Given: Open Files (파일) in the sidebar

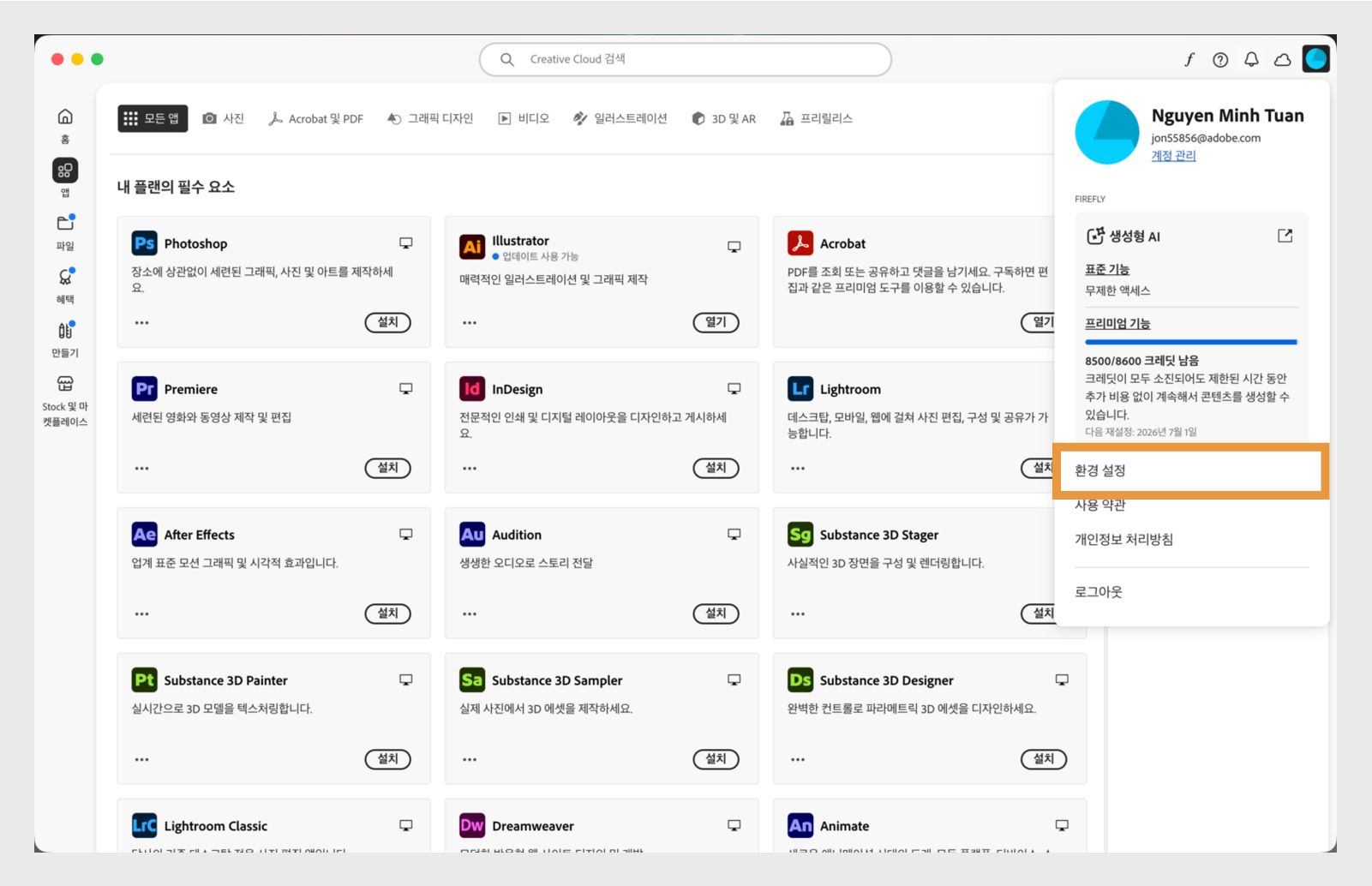Looking at the screenshot, I should 65,232.
